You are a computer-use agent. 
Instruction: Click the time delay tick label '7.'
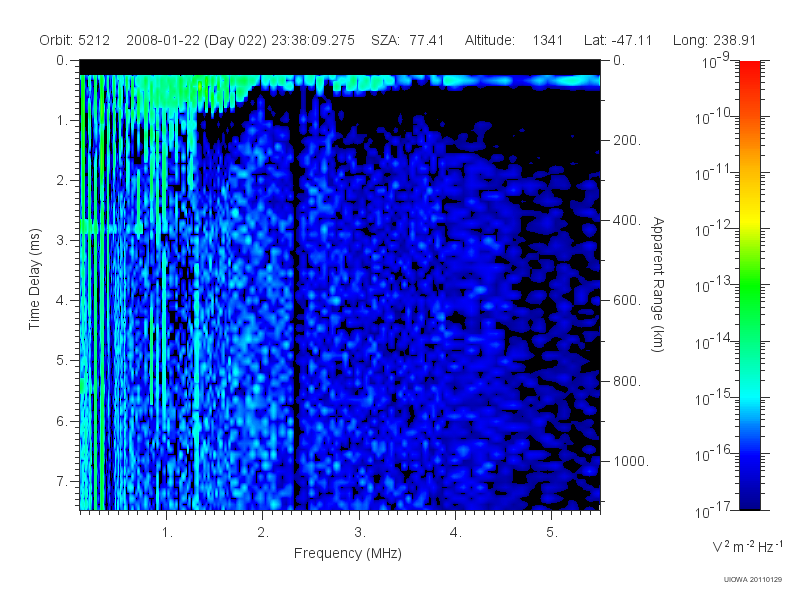pyautogui.click(x=62, y=481)
